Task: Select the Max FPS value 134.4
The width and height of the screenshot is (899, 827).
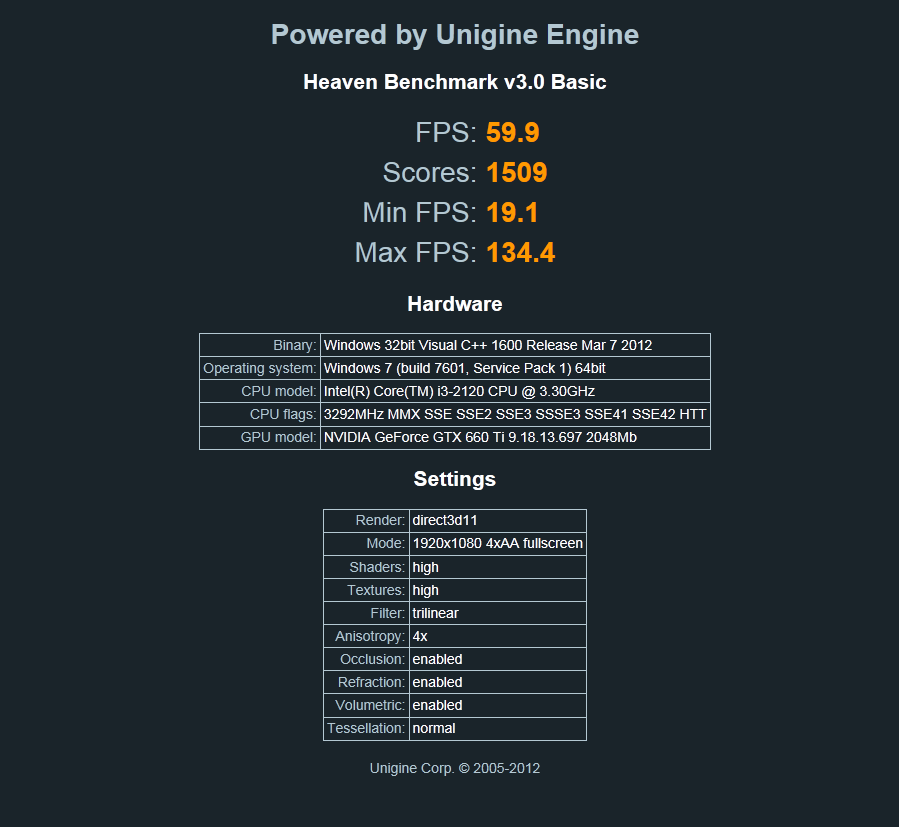Action: point(521,253)
